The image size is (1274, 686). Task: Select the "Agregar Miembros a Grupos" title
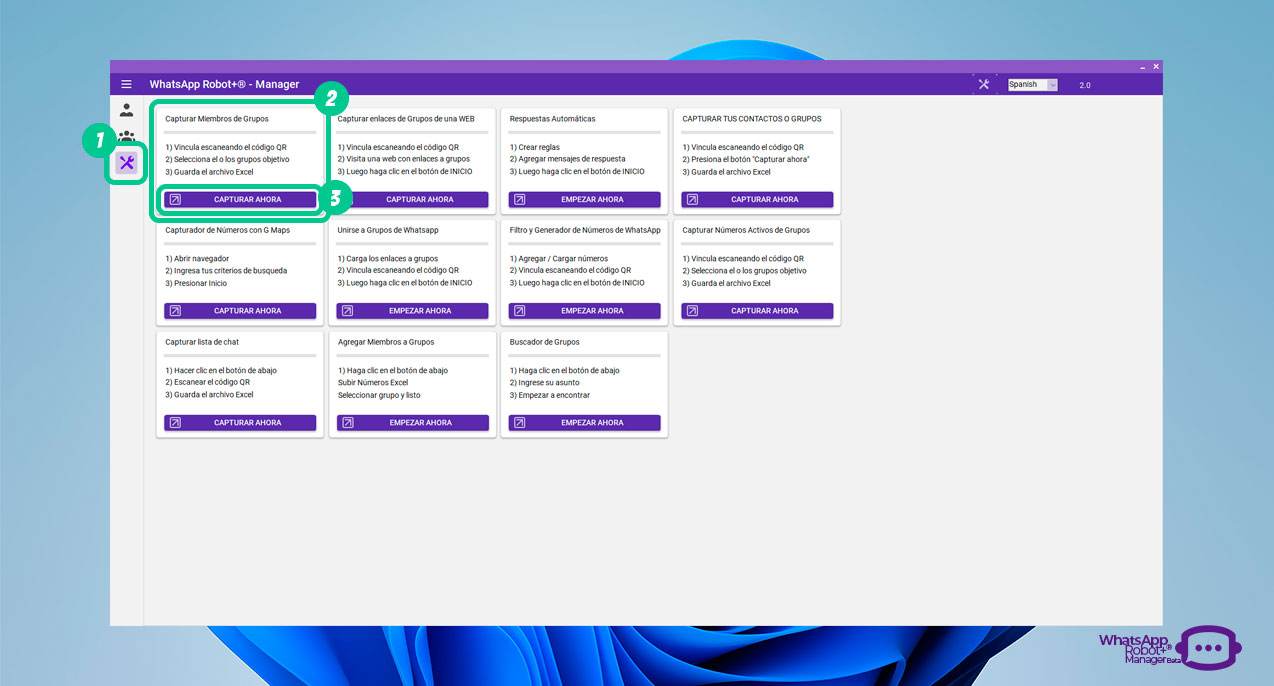(386, 342)
